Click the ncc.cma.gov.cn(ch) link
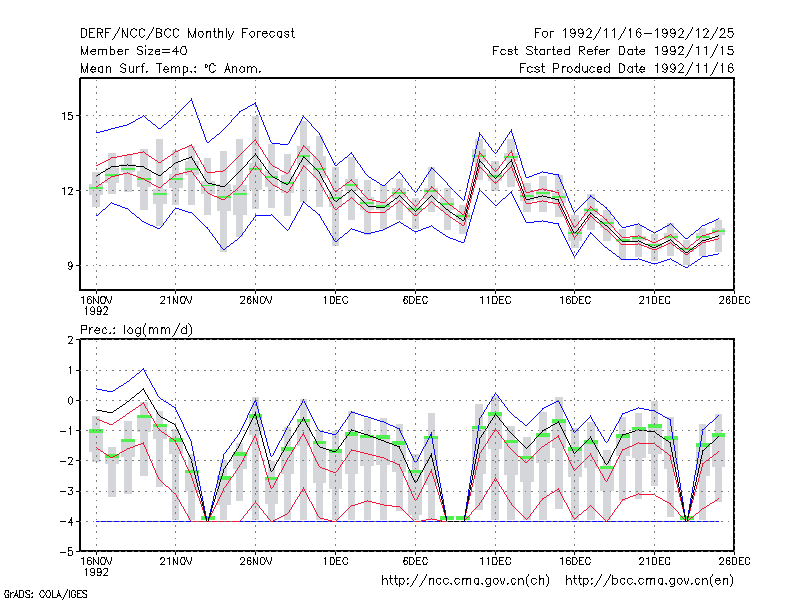The image size is (800, 600). point(465,581)
